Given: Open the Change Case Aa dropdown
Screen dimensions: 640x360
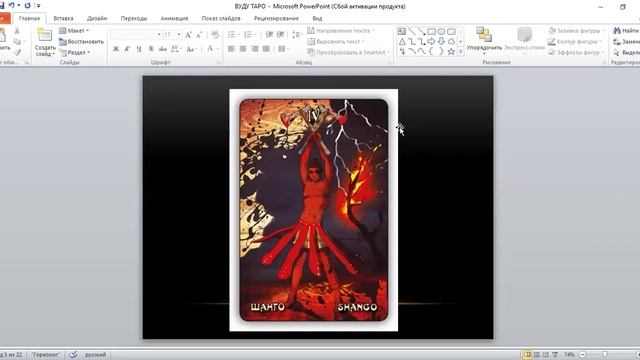Looking at the screenshot, I should tap(191, 49).
